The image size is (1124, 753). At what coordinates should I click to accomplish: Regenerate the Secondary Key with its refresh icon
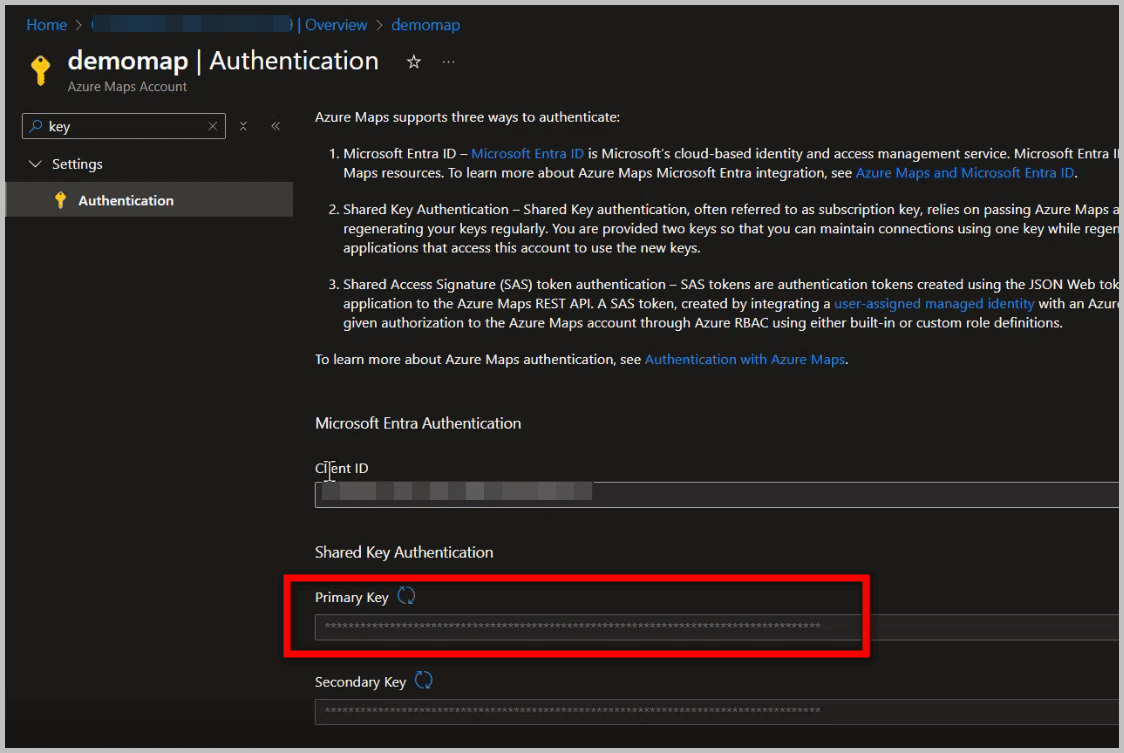(423, 680)
